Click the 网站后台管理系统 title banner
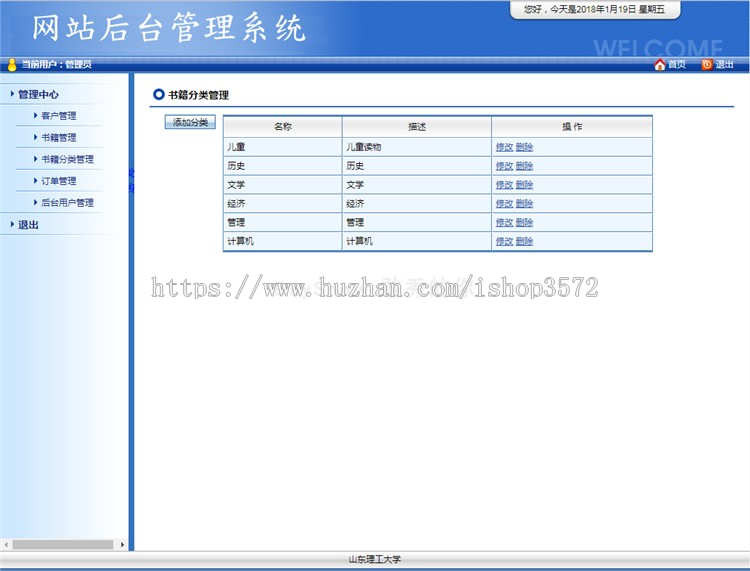The image size is (750, 571). [x=168, y=28]
